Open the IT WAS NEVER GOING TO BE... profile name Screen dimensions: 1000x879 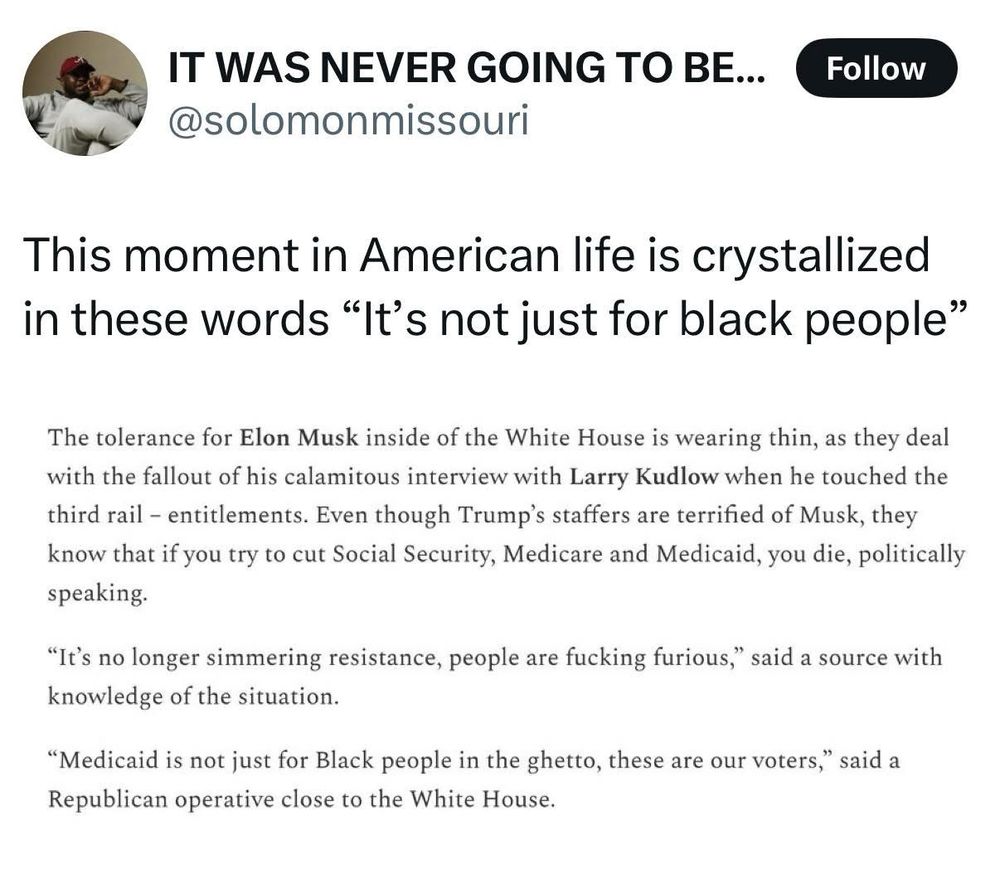pyautogui.click(x=466, y=68)
